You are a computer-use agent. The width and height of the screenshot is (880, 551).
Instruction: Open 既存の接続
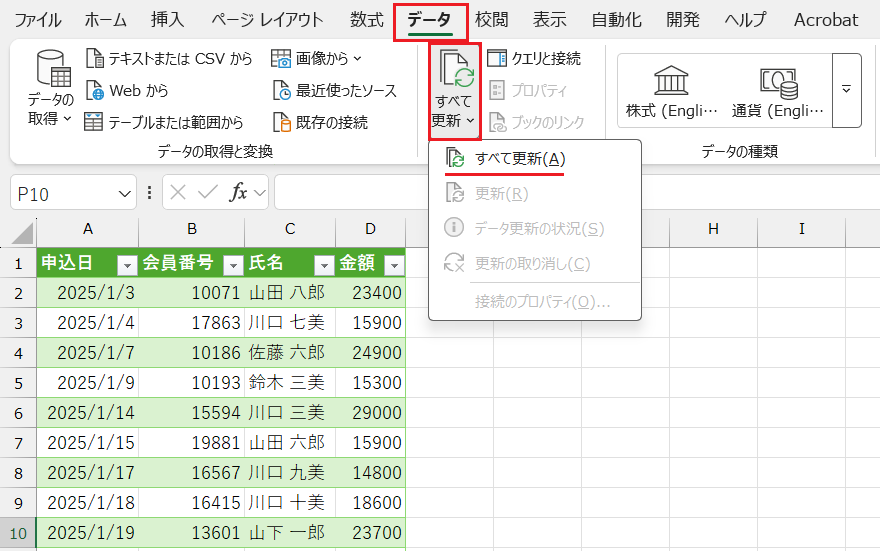(x=320, y=122)
